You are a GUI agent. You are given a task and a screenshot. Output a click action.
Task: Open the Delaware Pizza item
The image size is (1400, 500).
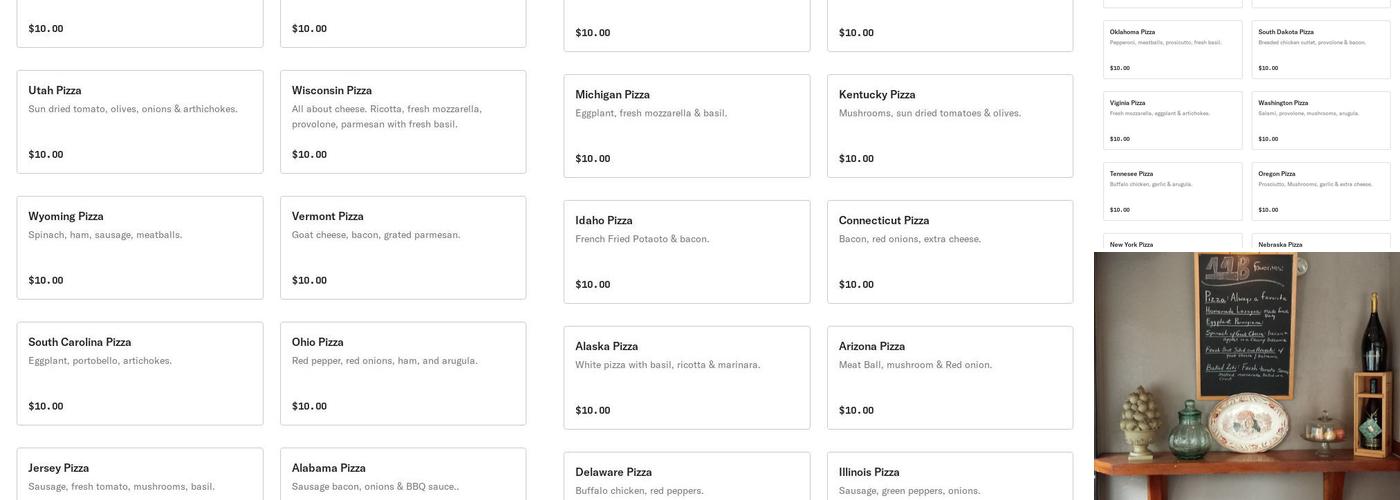[687, 478]
